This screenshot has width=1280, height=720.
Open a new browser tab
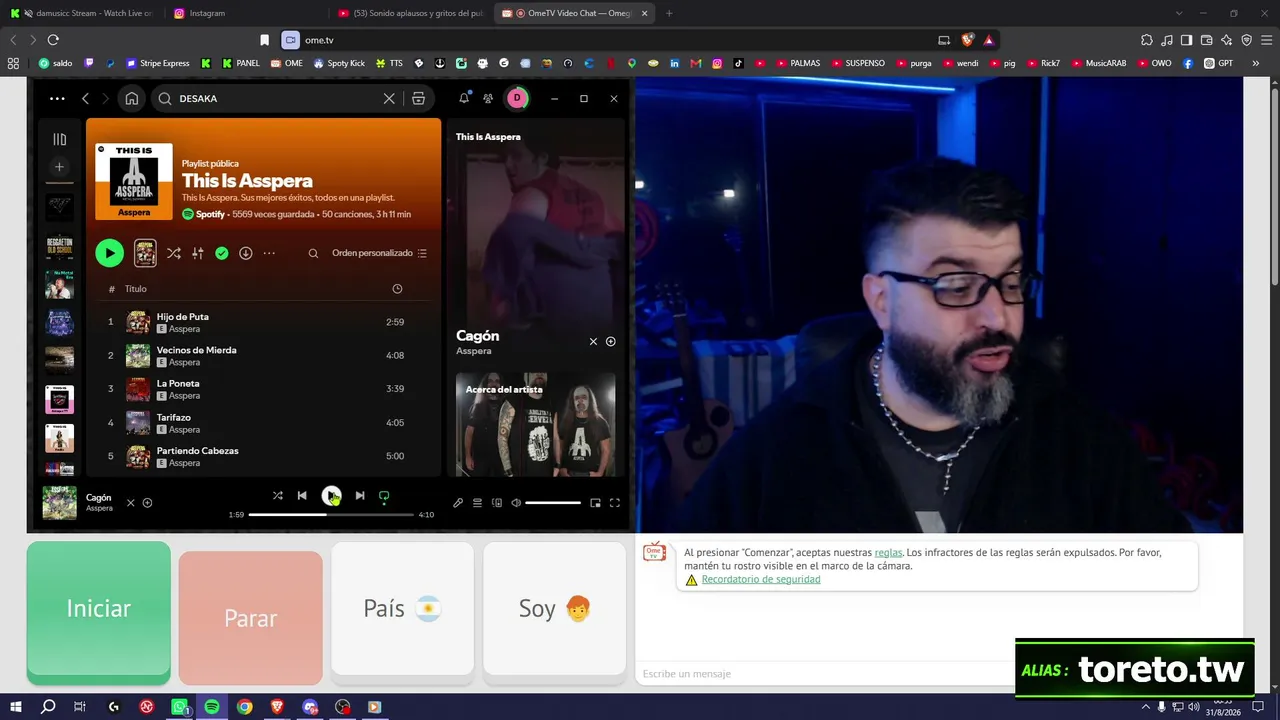point(669,13)
